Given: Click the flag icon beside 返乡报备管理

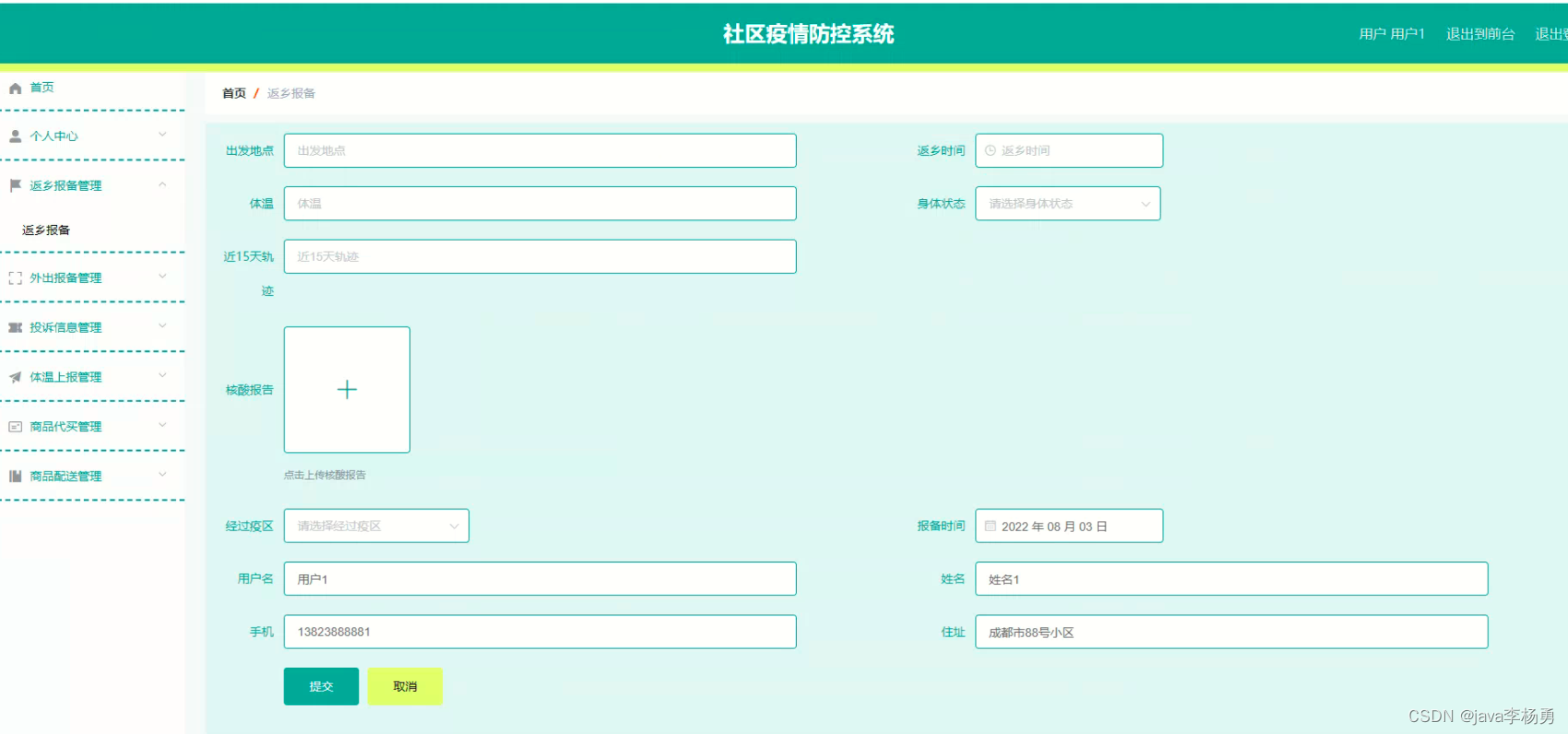Looking at the screenshot, I should [15, 185].
